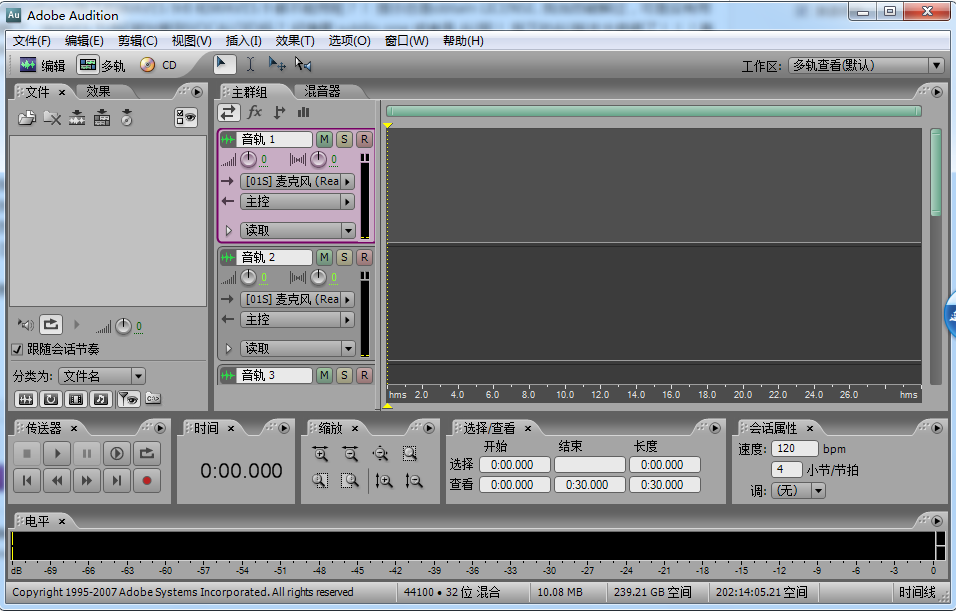This screenshot has width=956, height=614.
Task: Solo track 音轨 1
Action: tap(344, 139)
